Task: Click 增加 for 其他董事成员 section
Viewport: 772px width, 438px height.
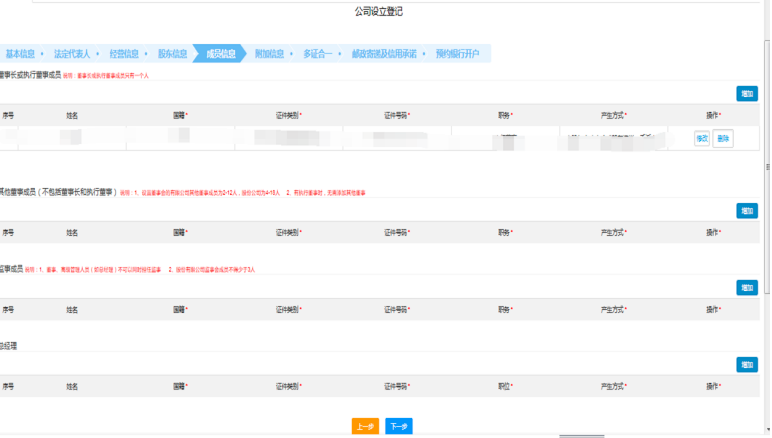Action: [747, 211]
